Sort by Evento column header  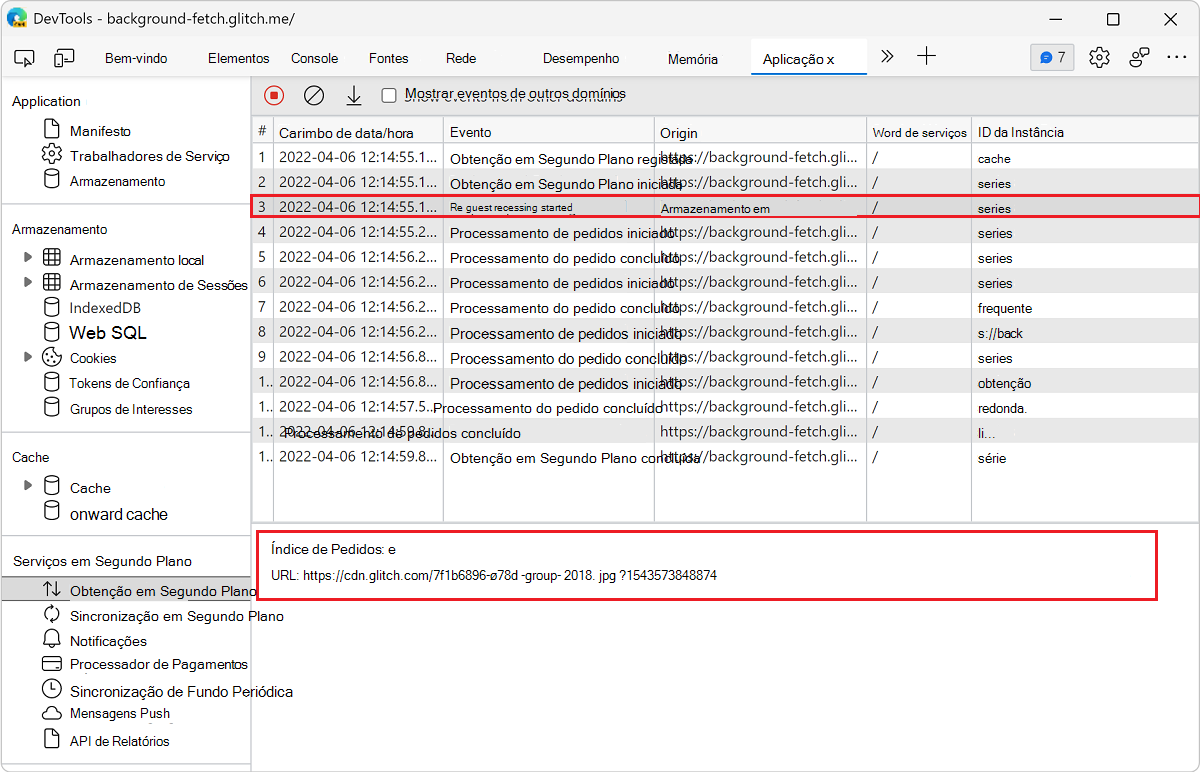(549, 132)
